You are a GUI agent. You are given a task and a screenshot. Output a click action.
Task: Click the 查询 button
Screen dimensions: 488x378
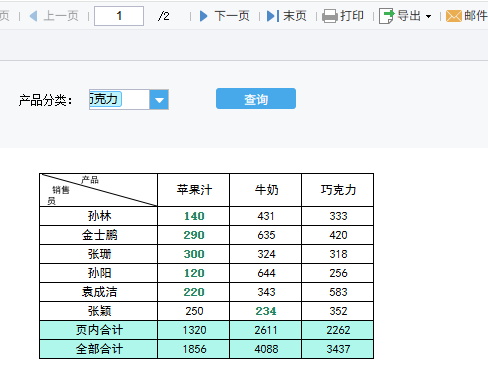256,99
